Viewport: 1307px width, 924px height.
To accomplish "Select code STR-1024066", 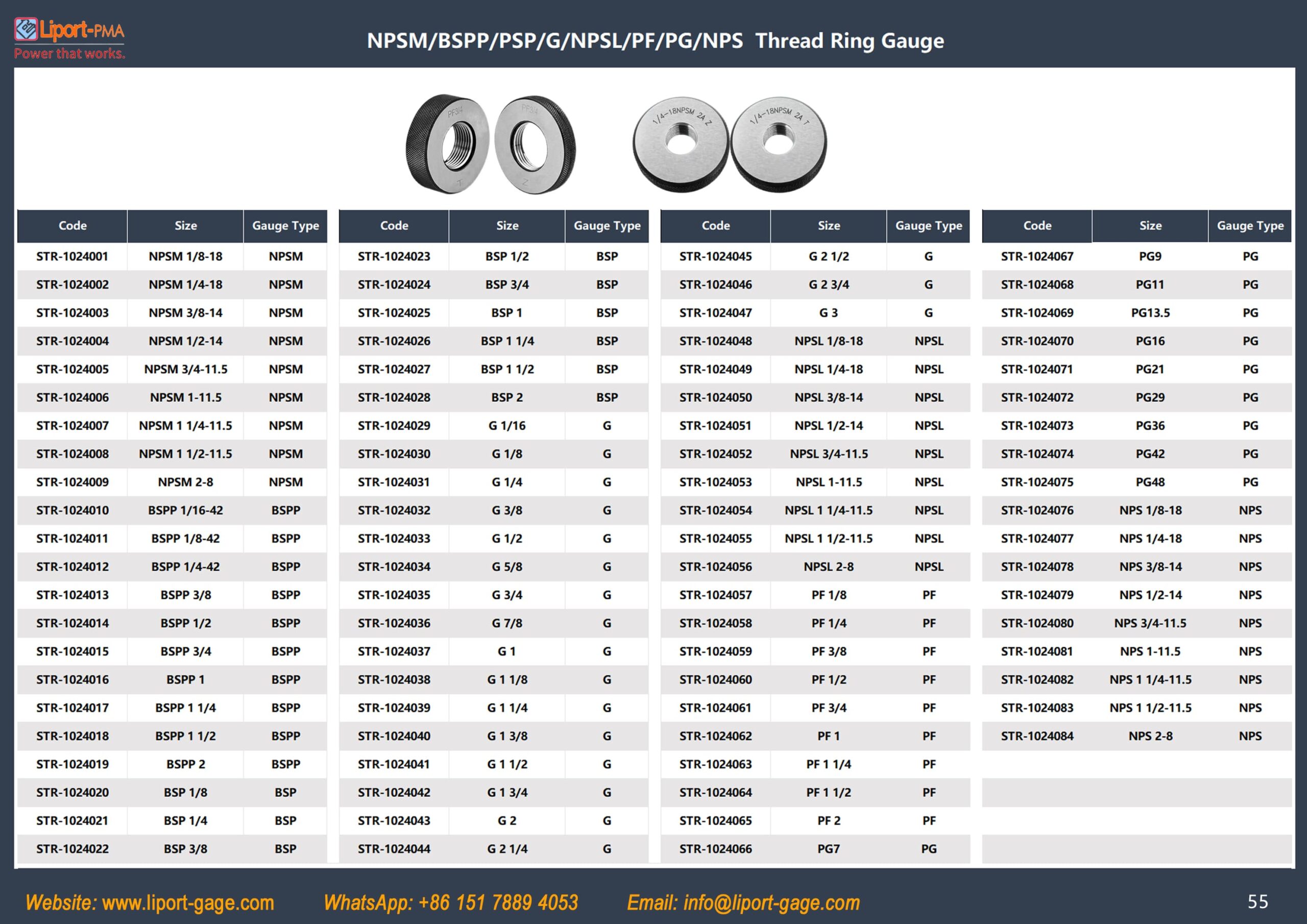I will point(716,849).
